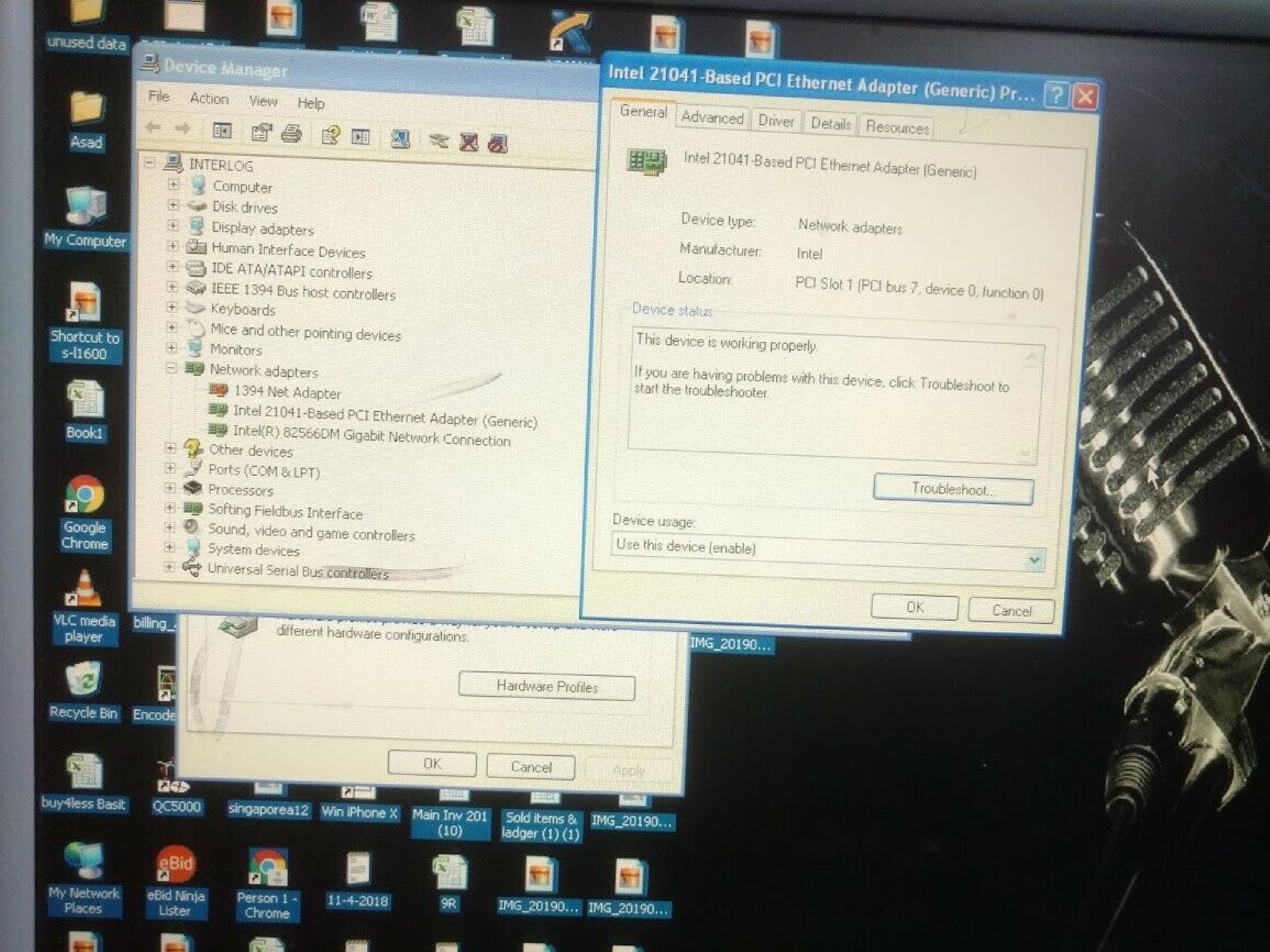The width and height of the screenshot is (1270, 952).
Task: Click the Properties toolbar icon in Device Manager
Action: 261,133
